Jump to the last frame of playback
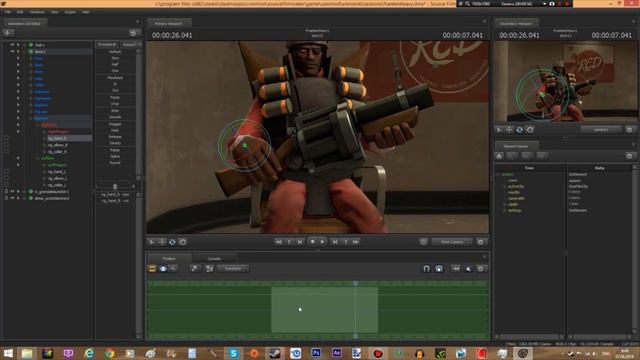 pyautogui.click(x=356, y=242)
